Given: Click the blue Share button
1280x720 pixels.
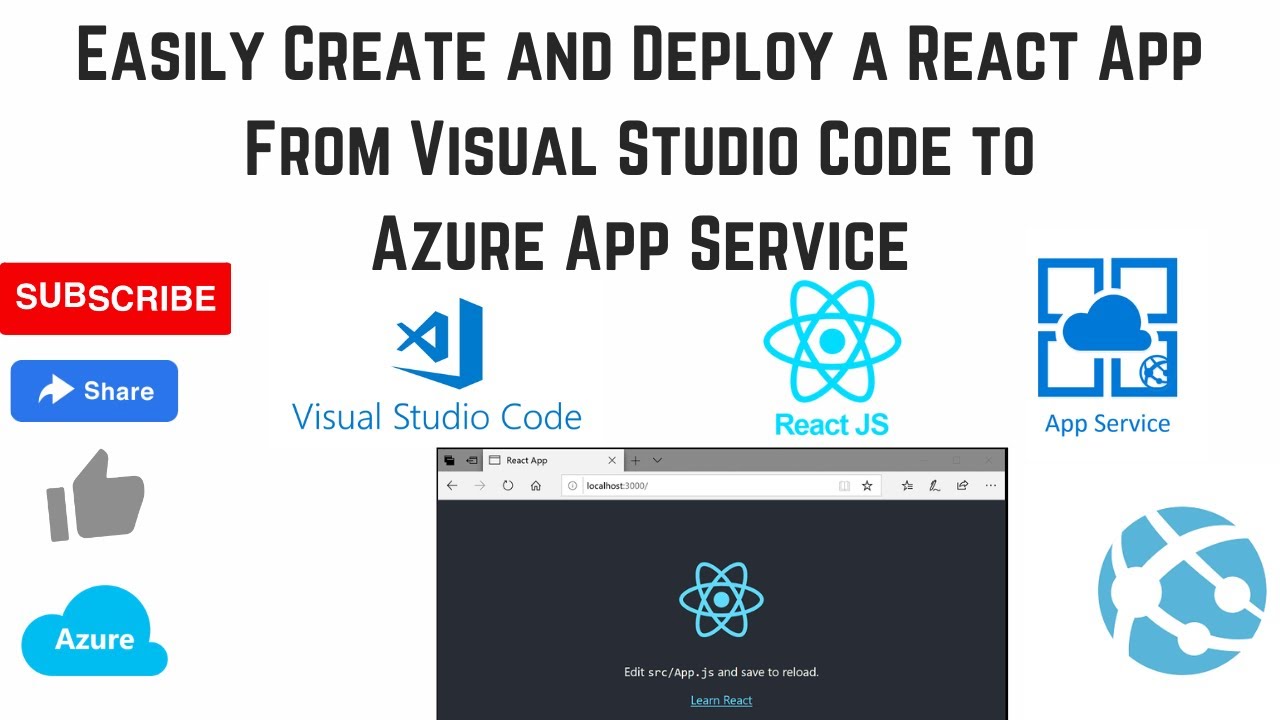Looking at the screenshot, I should pyautogui.click(x=94, y=391).
